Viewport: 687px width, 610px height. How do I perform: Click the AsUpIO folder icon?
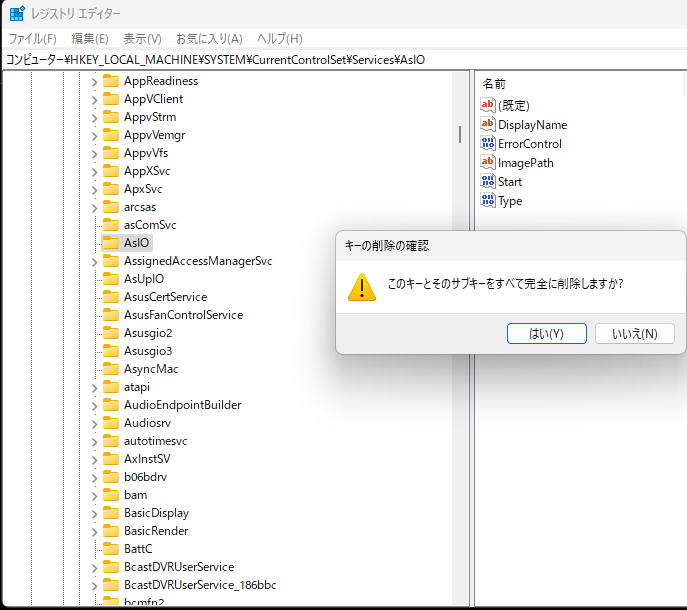pyautogui.click(x=111, y=278)
